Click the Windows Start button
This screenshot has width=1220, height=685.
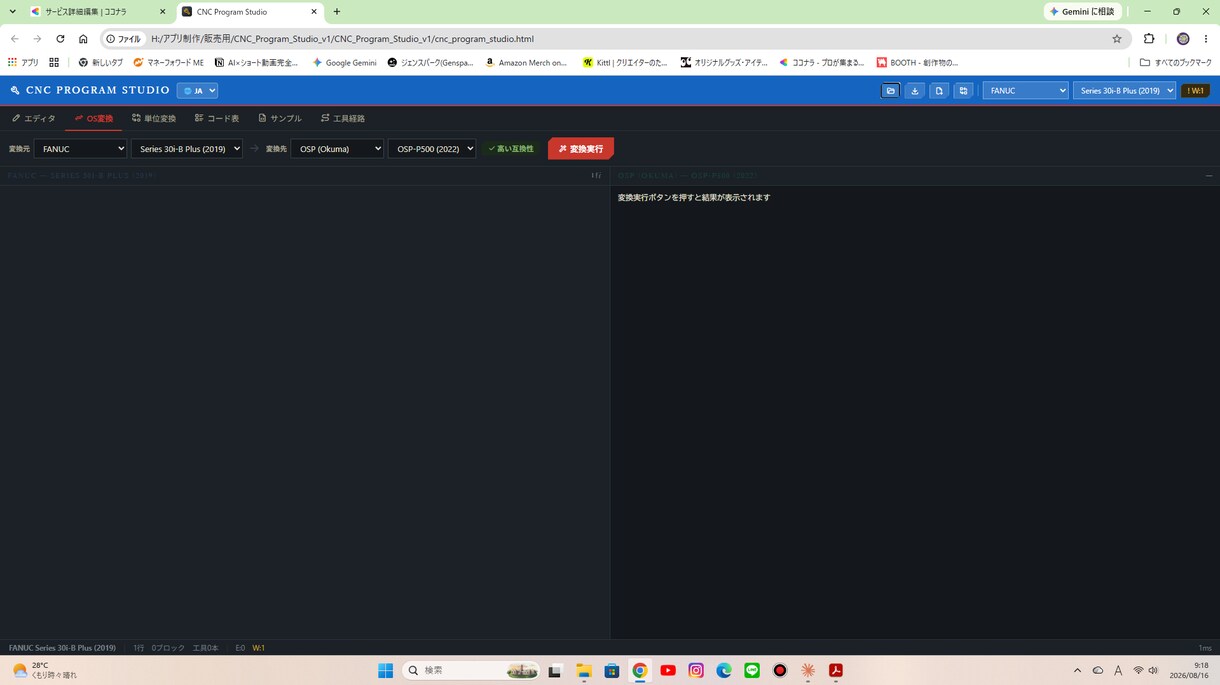click(x=385, y=670)
